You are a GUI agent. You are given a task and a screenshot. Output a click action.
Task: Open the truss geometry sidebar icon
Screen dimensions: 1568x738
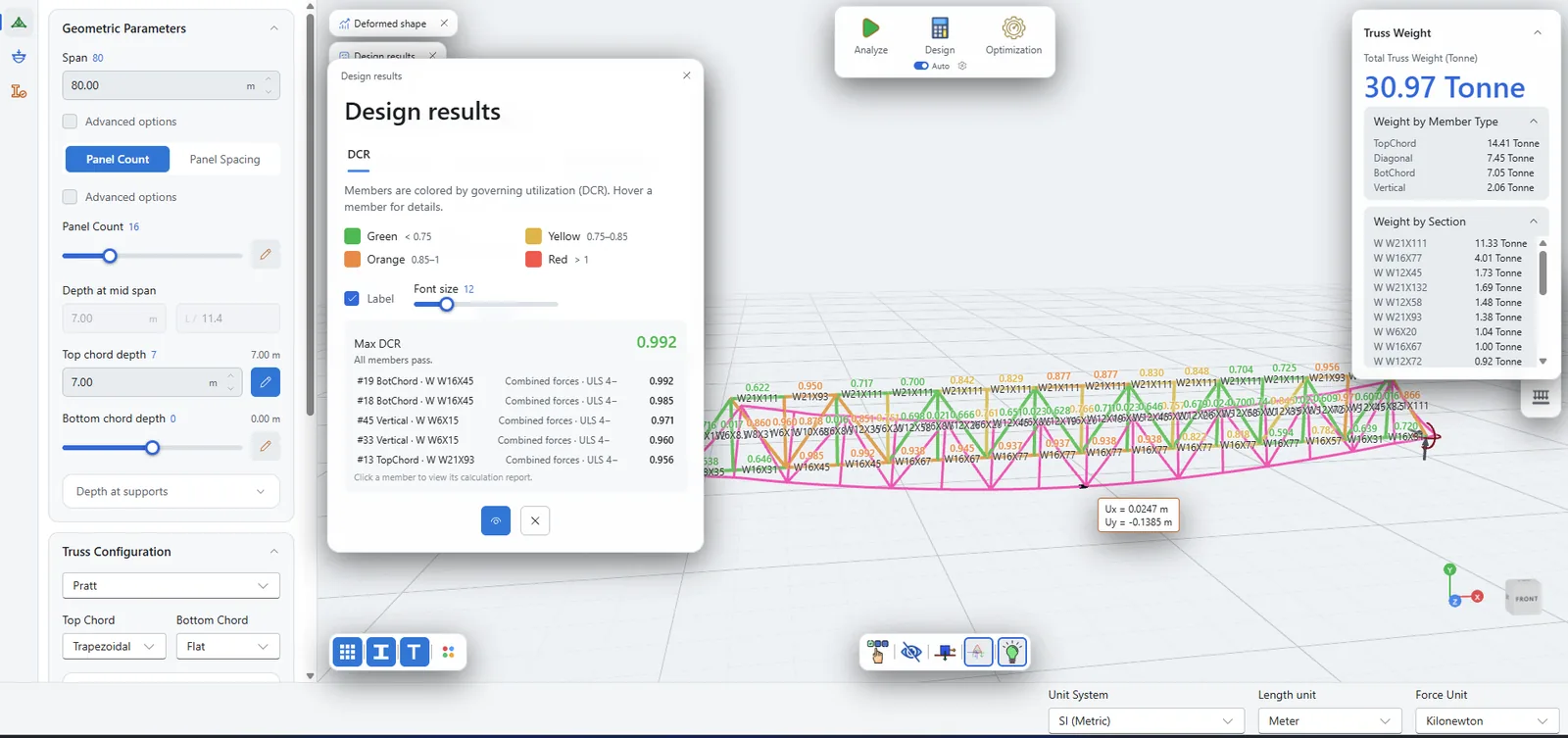19,22
